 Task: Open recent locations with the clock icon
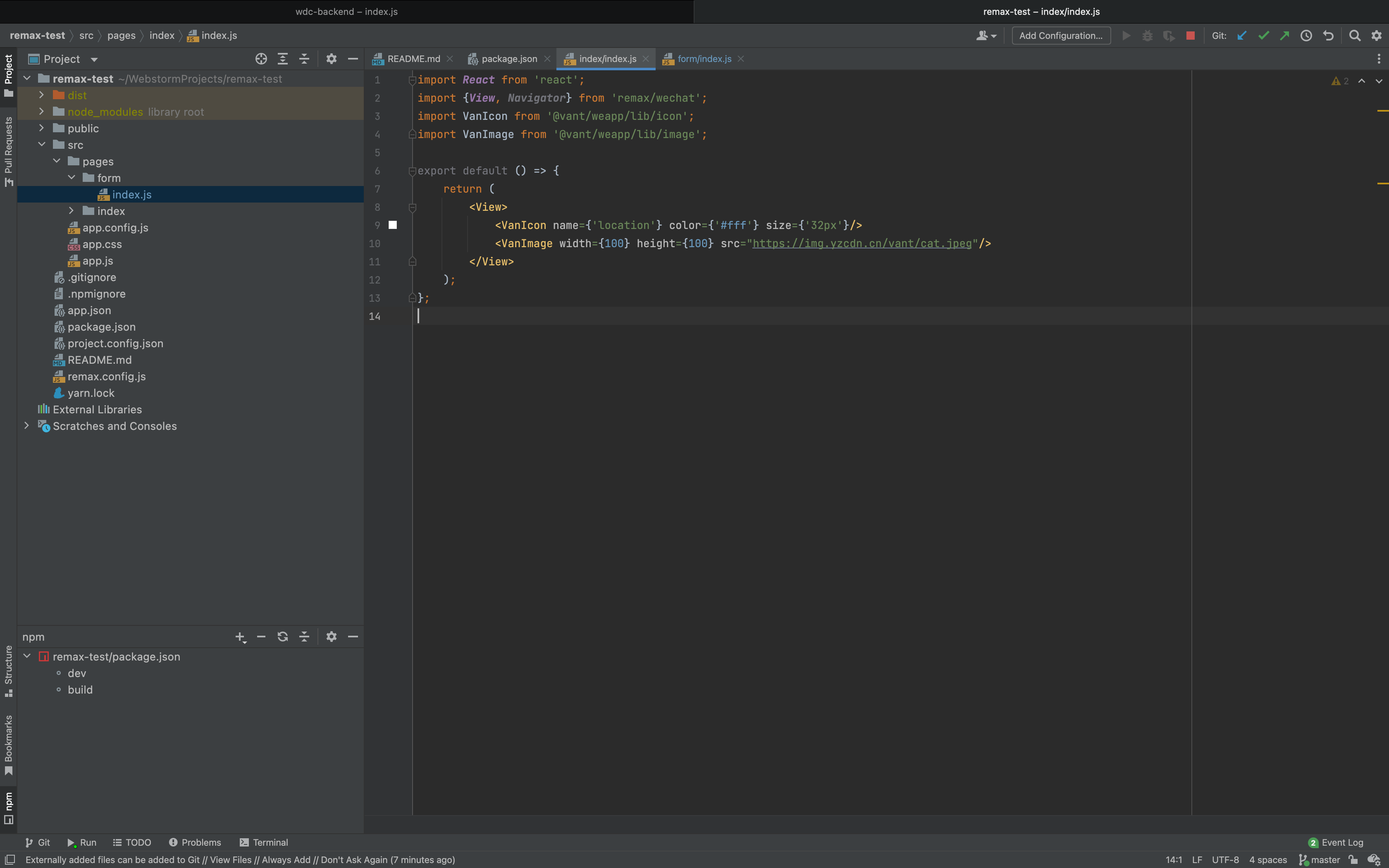tap(1306, 36)
